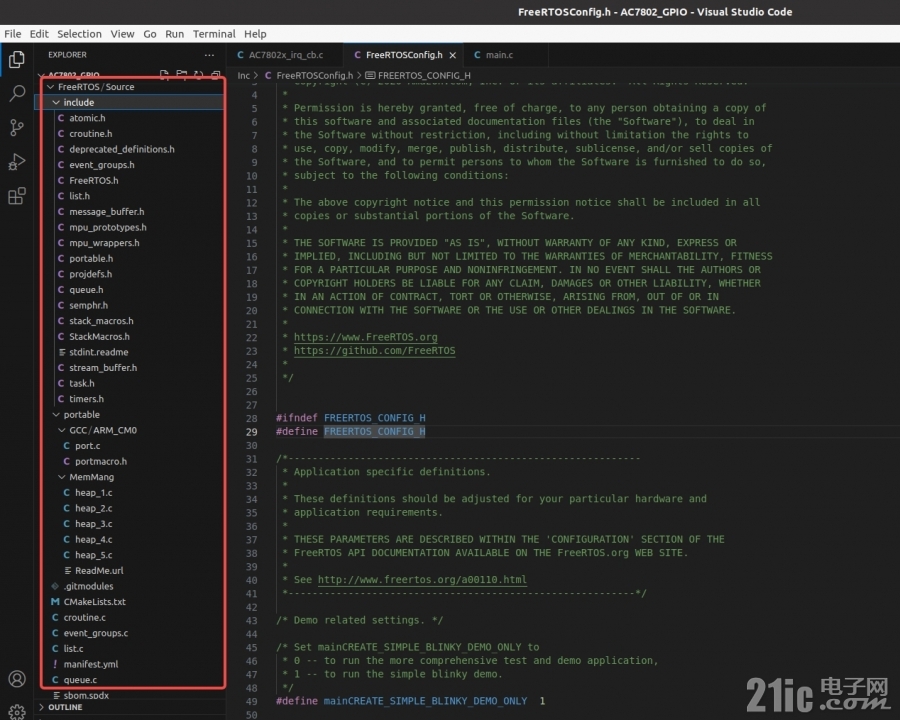The width and height of the screenshot is (900, 720).
Task: Open the Terminal menu
Action: click(x=214, y=34)
